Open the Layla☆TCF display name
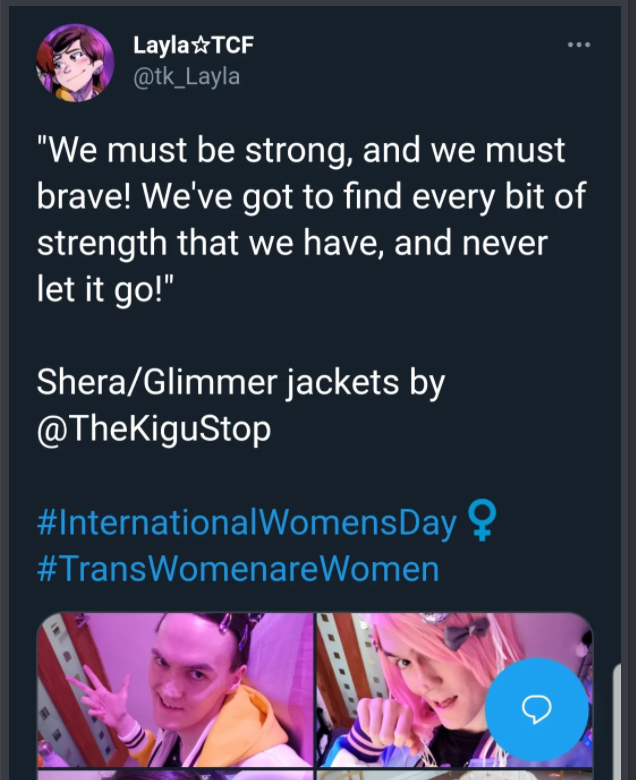The height and width of the screenshot is (780, 636). point(193,45)
